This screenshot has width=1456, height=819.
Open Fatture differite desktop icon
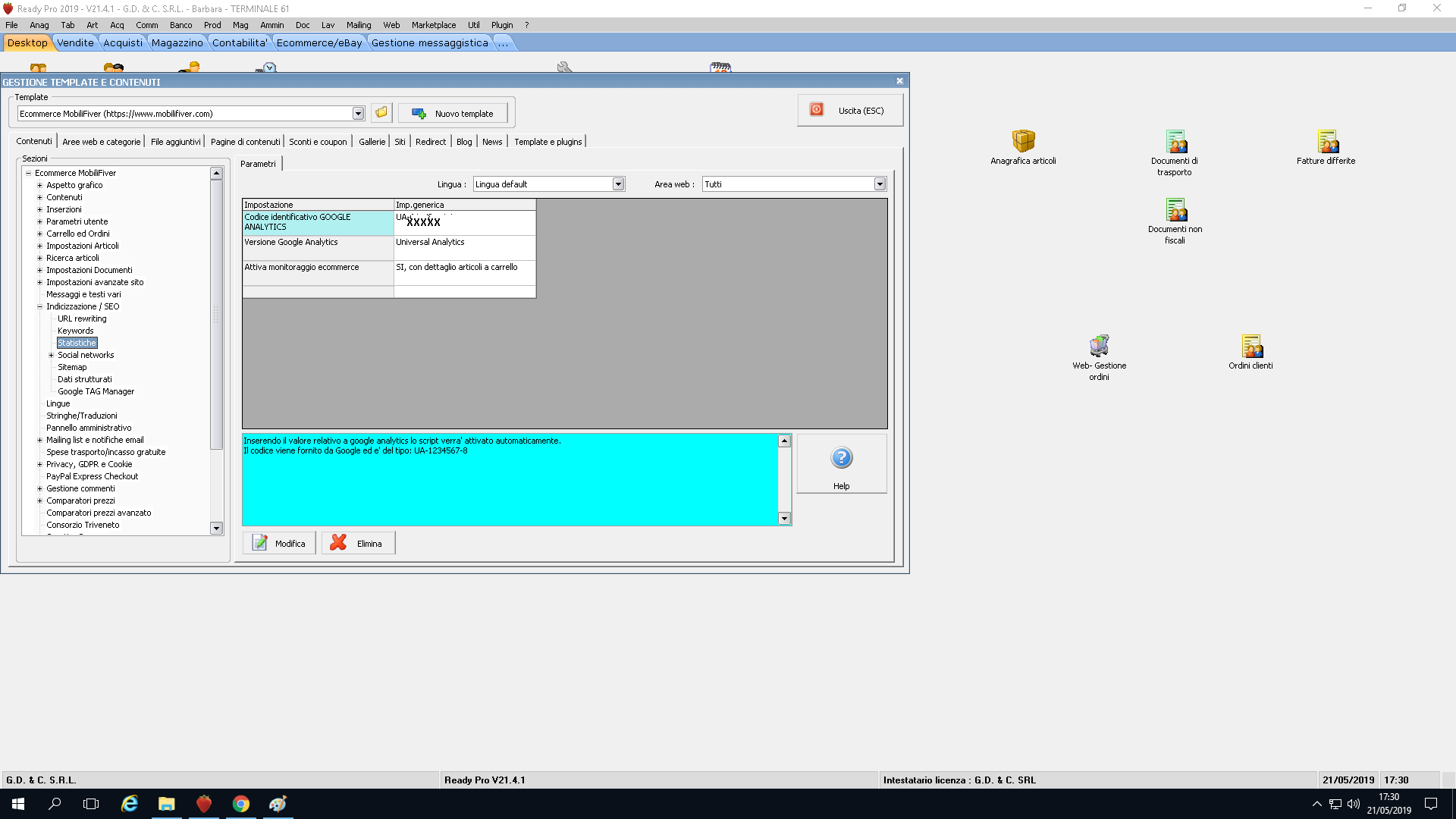pyautogui.click(x=1326, y=142)
